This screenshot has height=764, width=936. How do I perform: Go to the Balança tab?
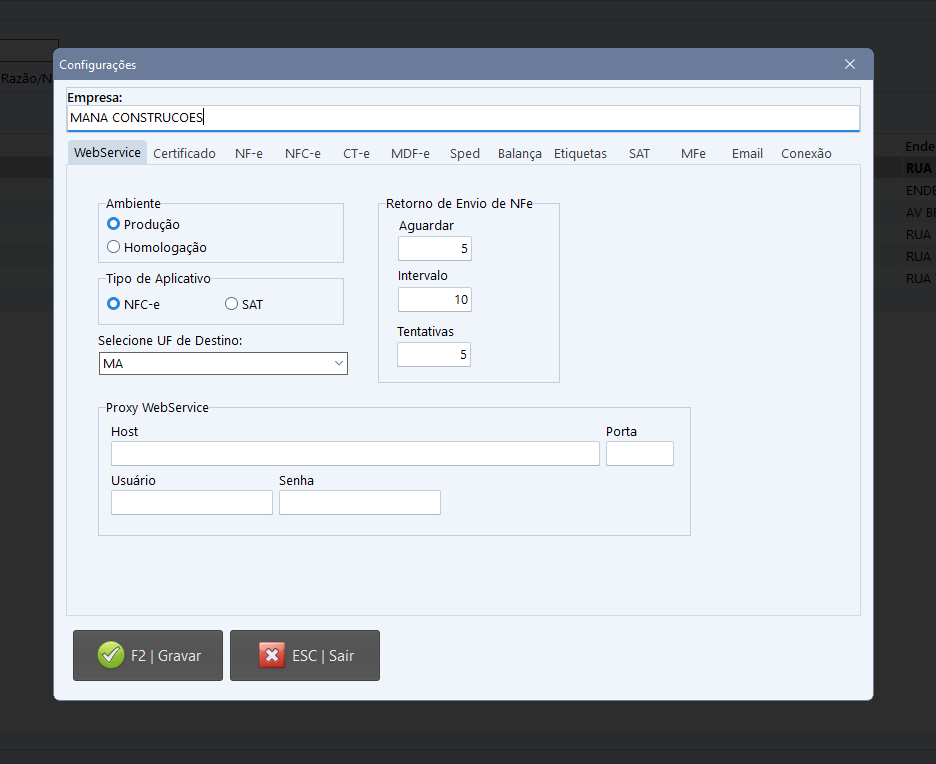pyautogui.click(x=519, y=153)
